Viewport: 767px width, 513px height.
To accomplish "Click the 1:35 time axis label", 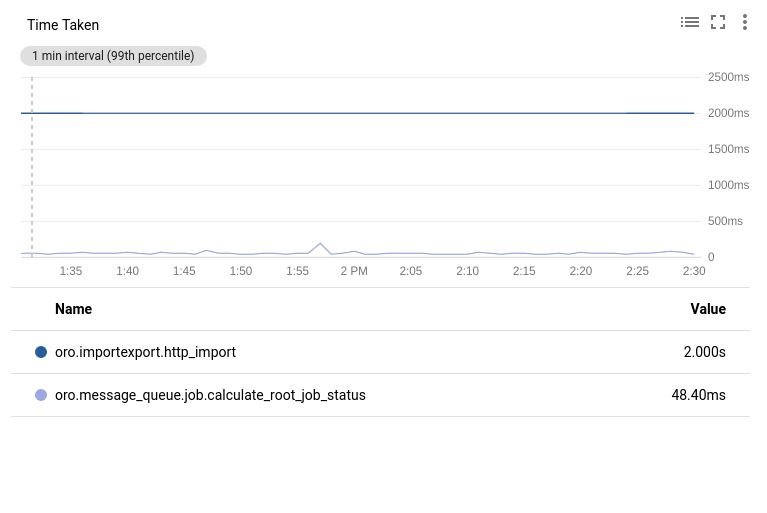I will (71, 271).
